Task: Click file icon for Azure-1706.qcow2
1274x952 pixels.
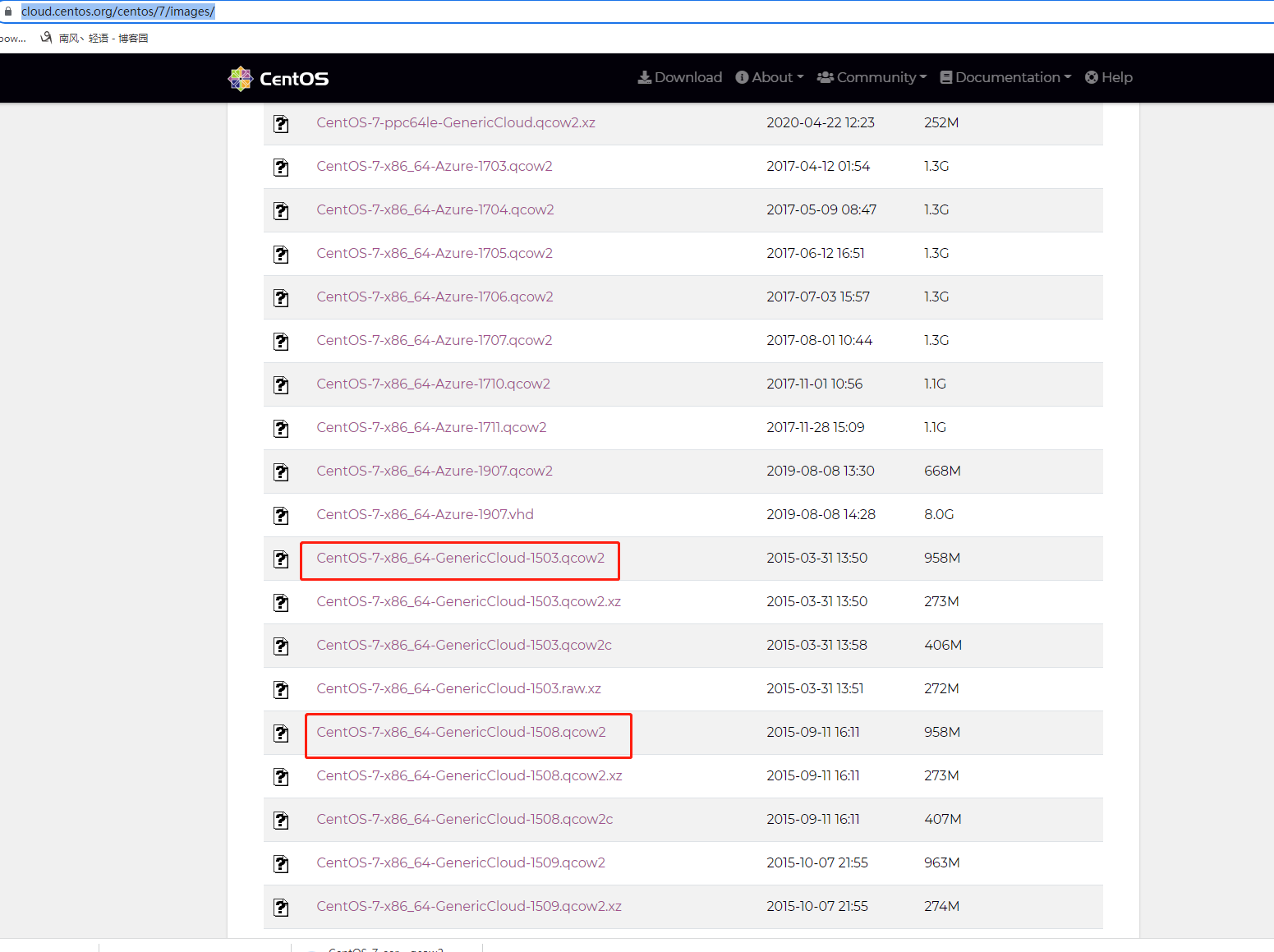Action: tap(281, 298)
